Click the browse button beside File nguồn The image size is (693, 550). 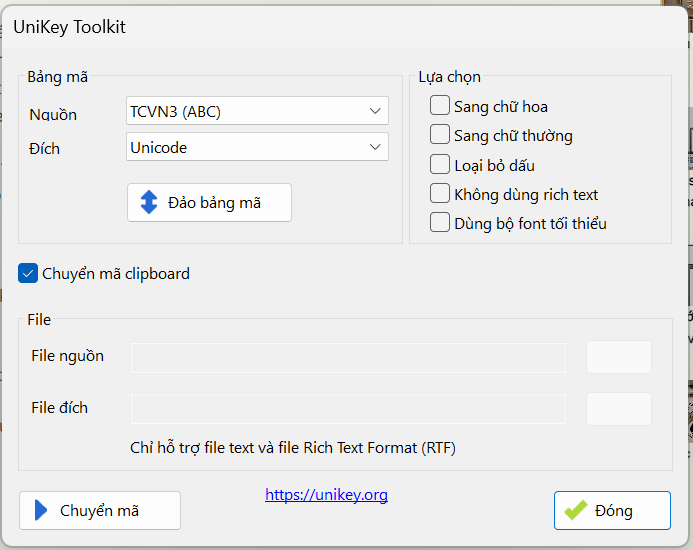point(618,357)
